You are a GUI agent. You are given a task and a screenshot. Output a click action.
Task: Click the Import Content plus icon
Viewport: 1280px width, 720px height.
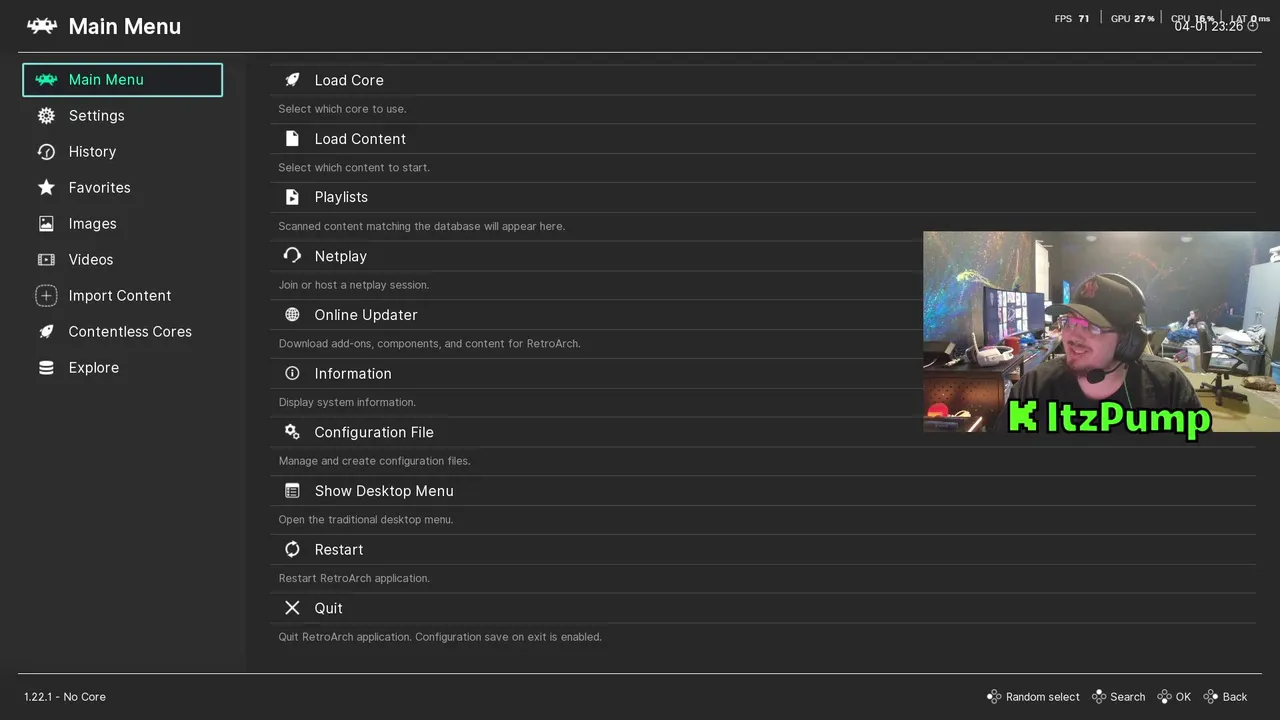[46, 296]
